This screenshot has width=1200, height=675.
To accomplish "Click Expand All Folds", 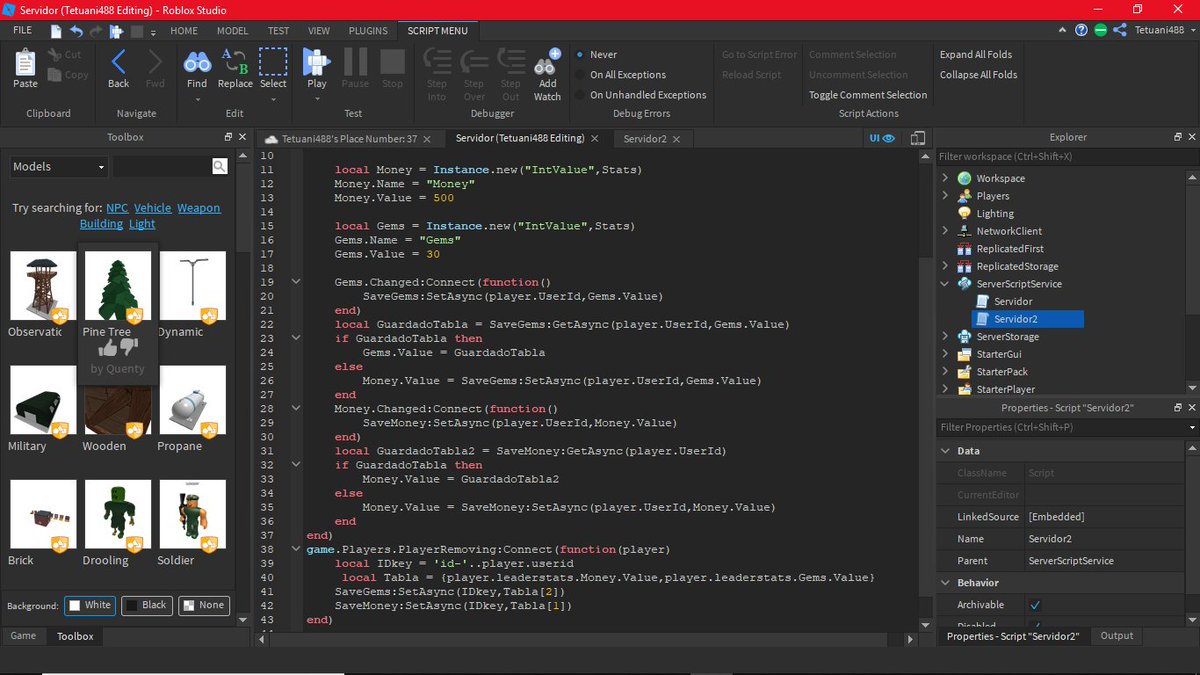I will click(976, 55).
